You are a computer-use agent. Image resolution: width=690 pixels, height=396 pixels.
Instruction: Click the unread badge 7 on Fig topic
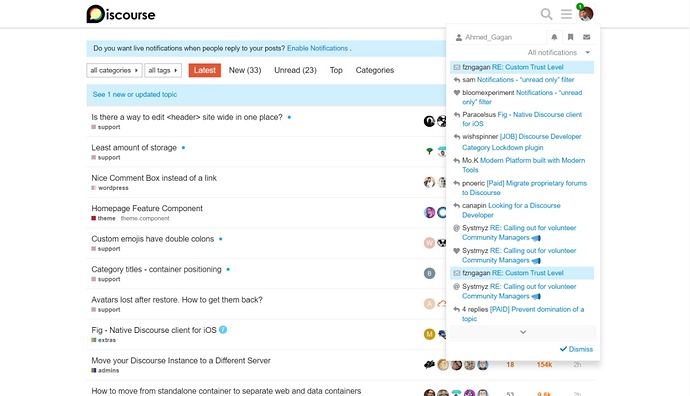click(x=223, y=330)
